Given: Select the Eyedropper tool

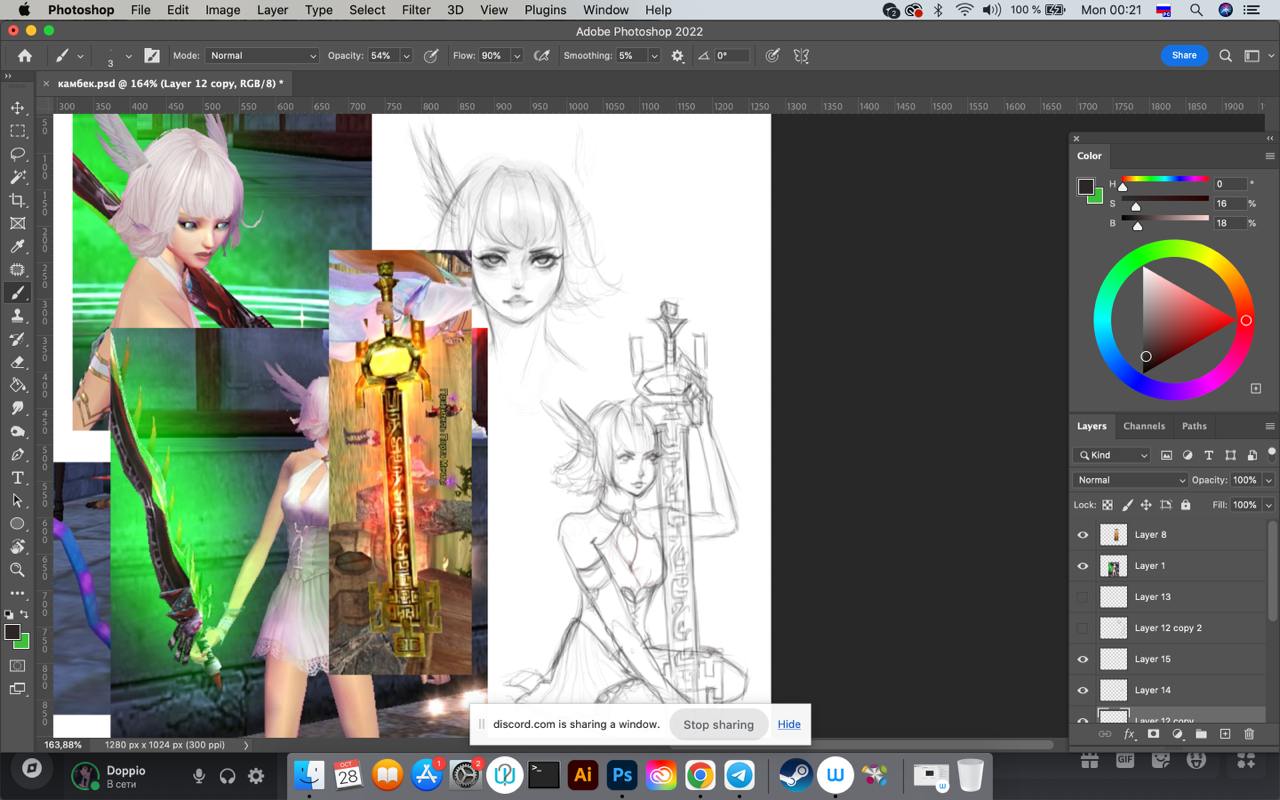Looking at the screenshot, I should [x=17, y=247].
